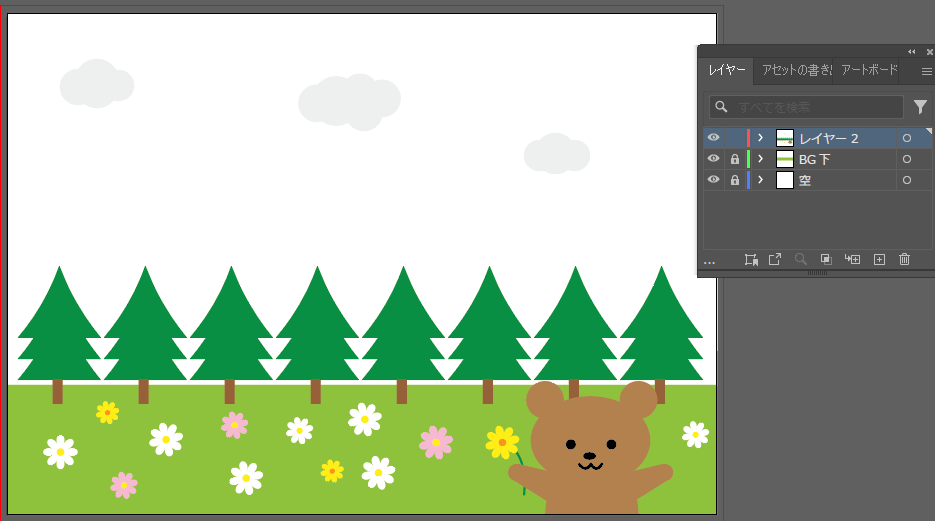Viewport: 935px width, 521px height.
Task: Switch to the アートボード tab
Action: click(868, 70)
